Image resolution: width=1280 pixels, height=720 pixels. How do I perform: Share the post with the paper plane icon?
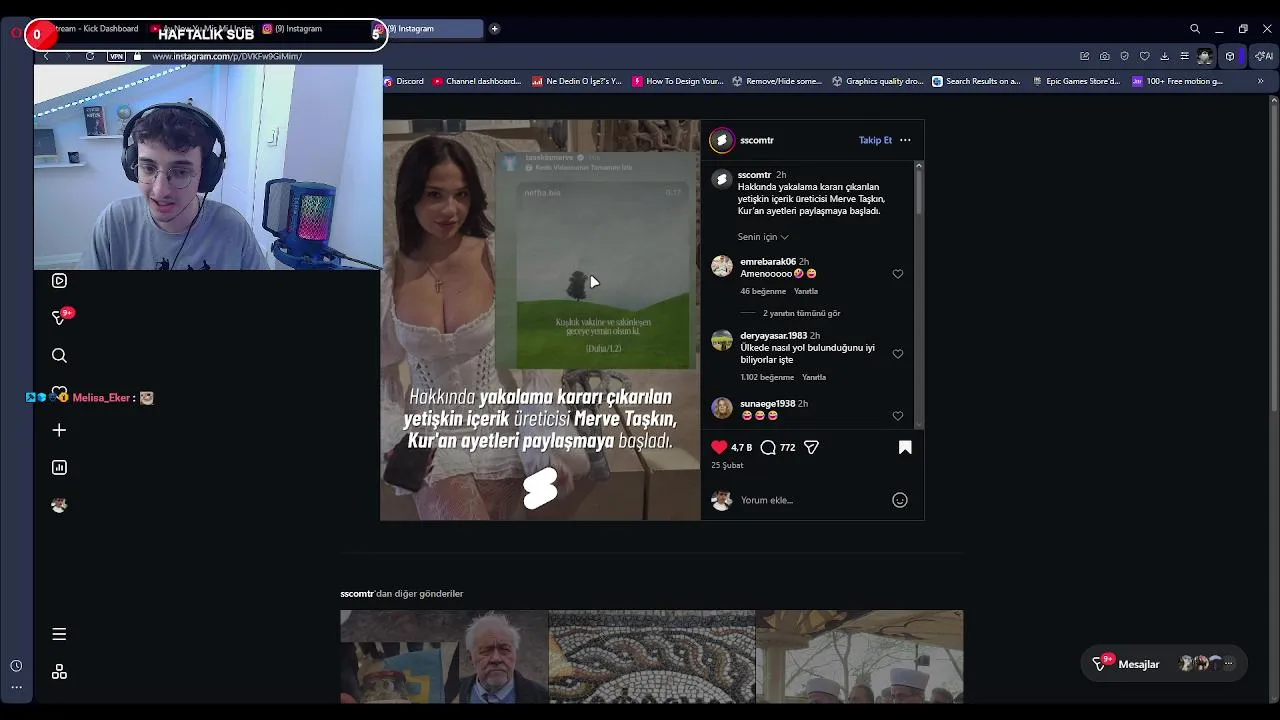tap(811, 447)
